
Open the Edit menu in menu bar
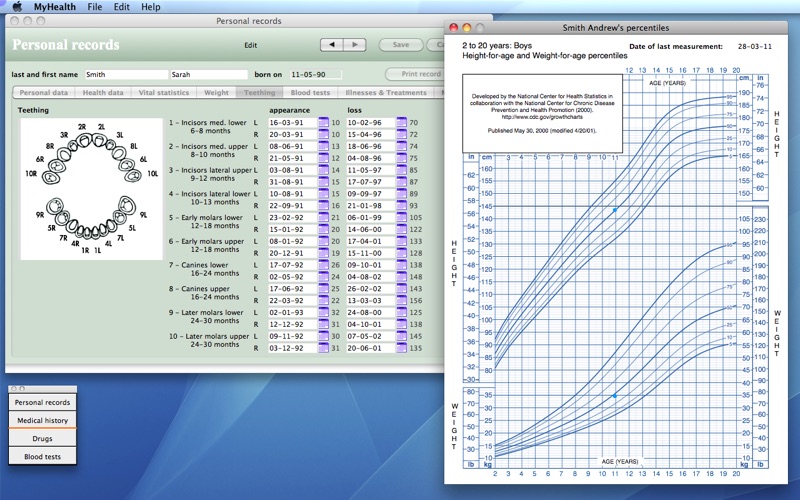coord(121,7)
